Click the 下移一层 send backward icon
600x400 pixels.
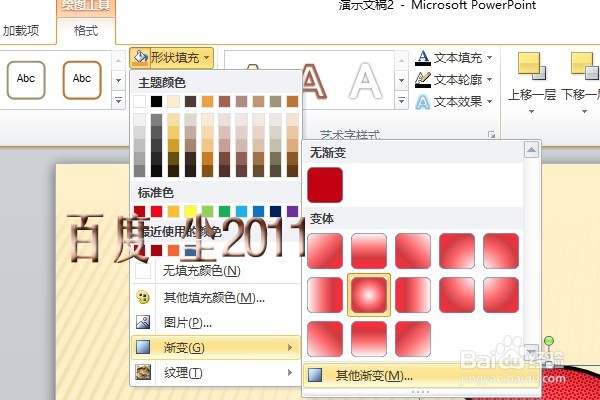tap(584, 67)
